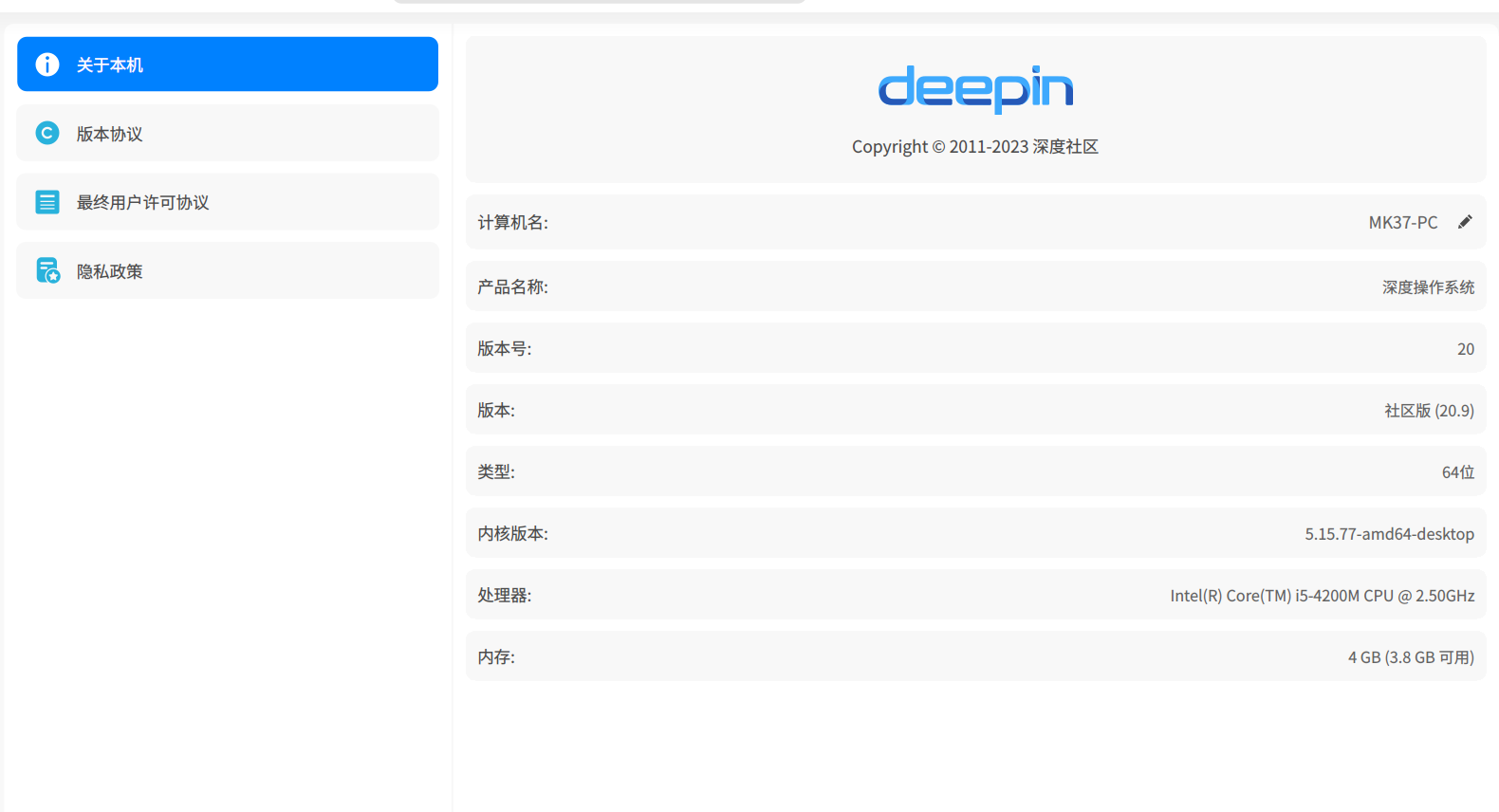Click the 内存 label

click(x=496, y=657)
